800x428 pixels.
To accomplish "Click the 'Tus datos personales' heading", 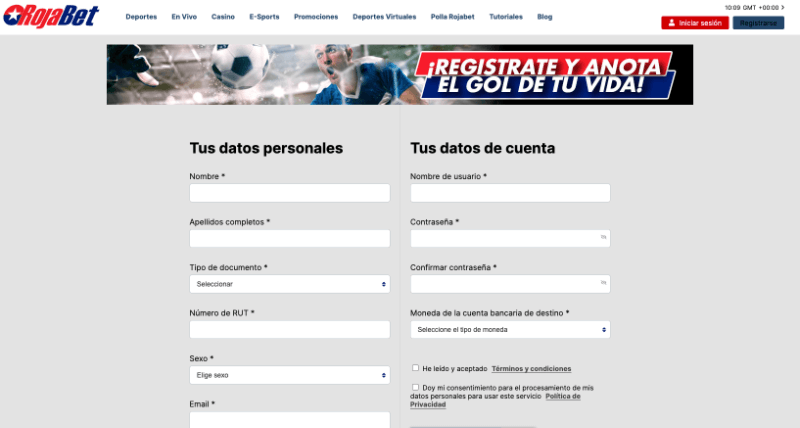I will (x=266, y=148).
